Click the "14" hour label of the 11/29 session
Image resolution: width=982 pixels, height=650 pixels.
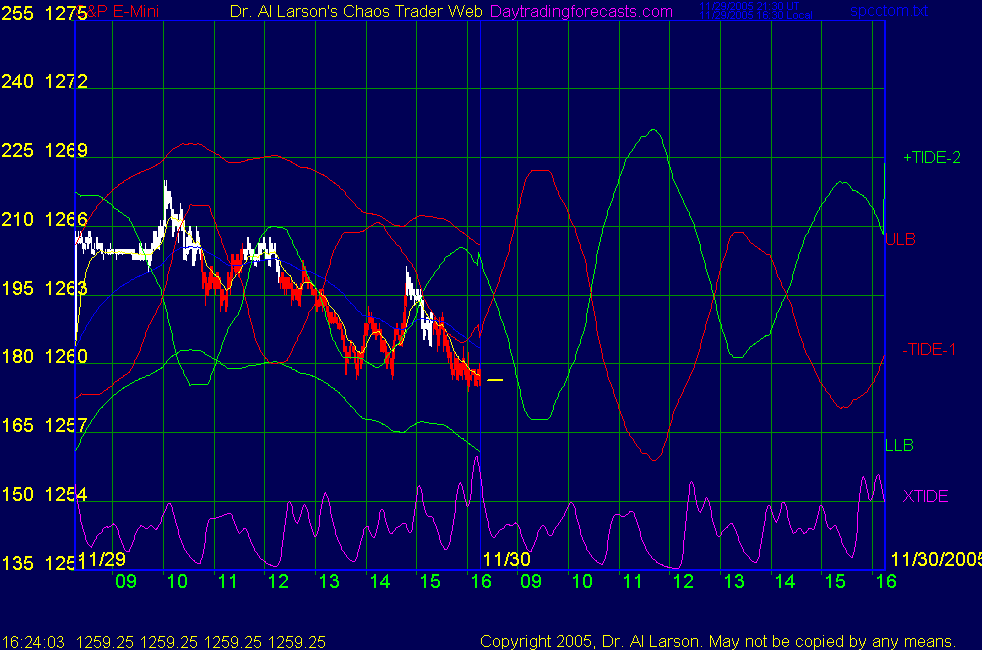(x=380, y=581)
